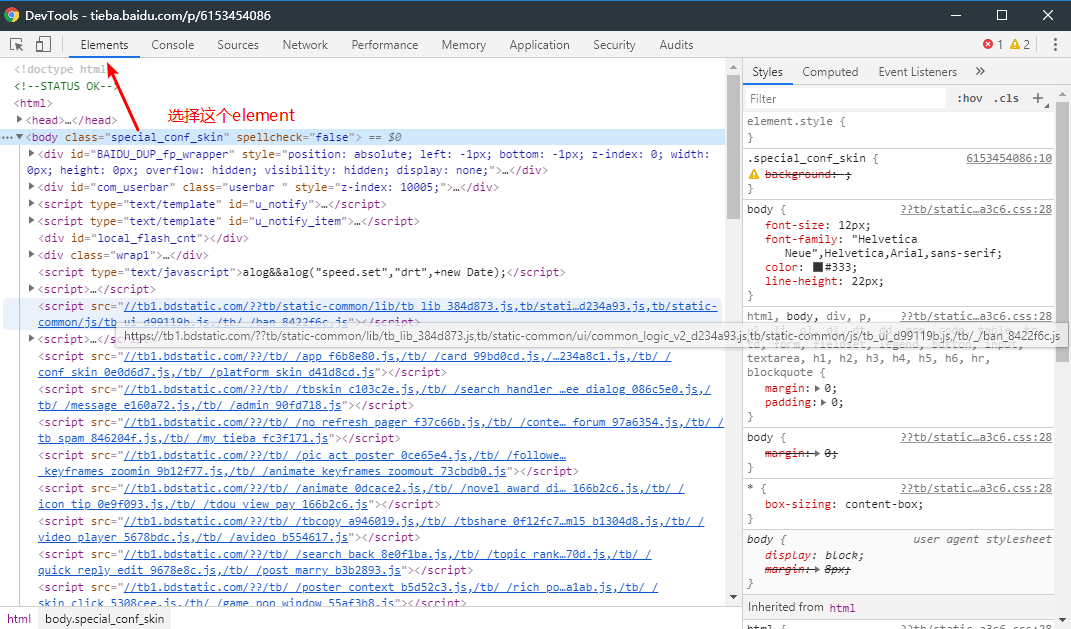Open source link 6153454086:10

(x=1009, y=158)
